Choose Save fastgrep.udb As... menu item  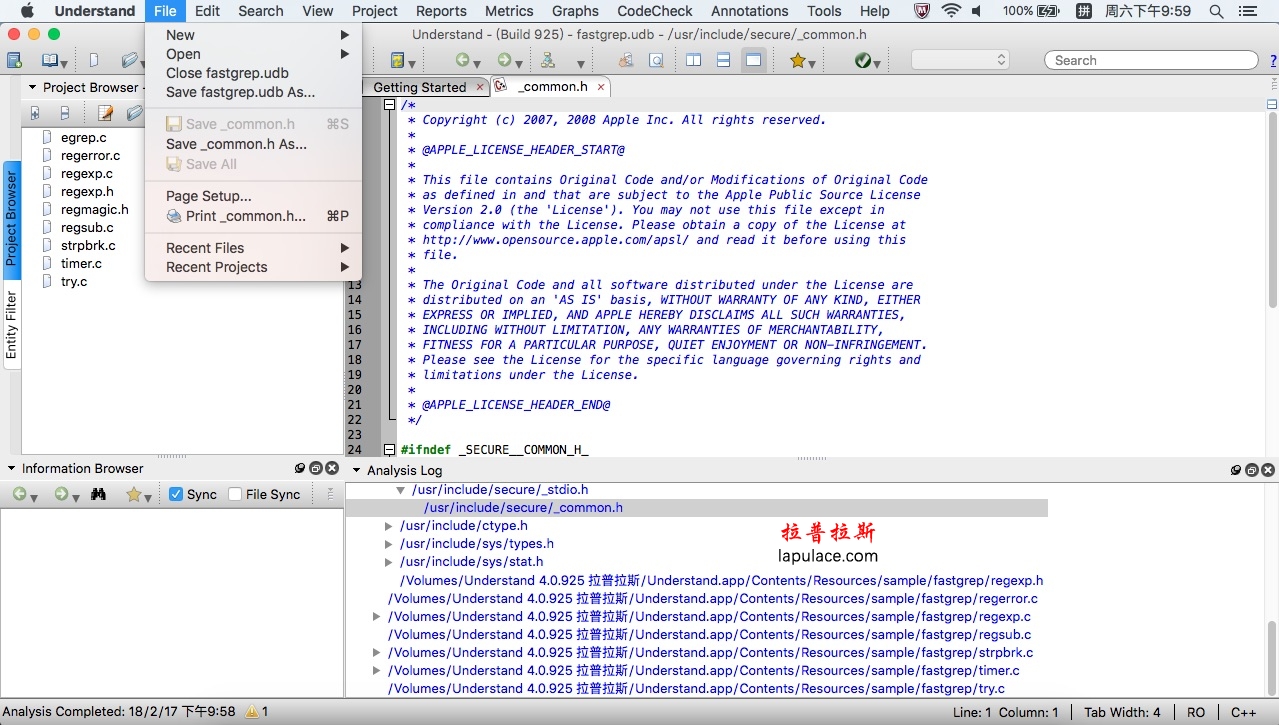pos(254,92)
